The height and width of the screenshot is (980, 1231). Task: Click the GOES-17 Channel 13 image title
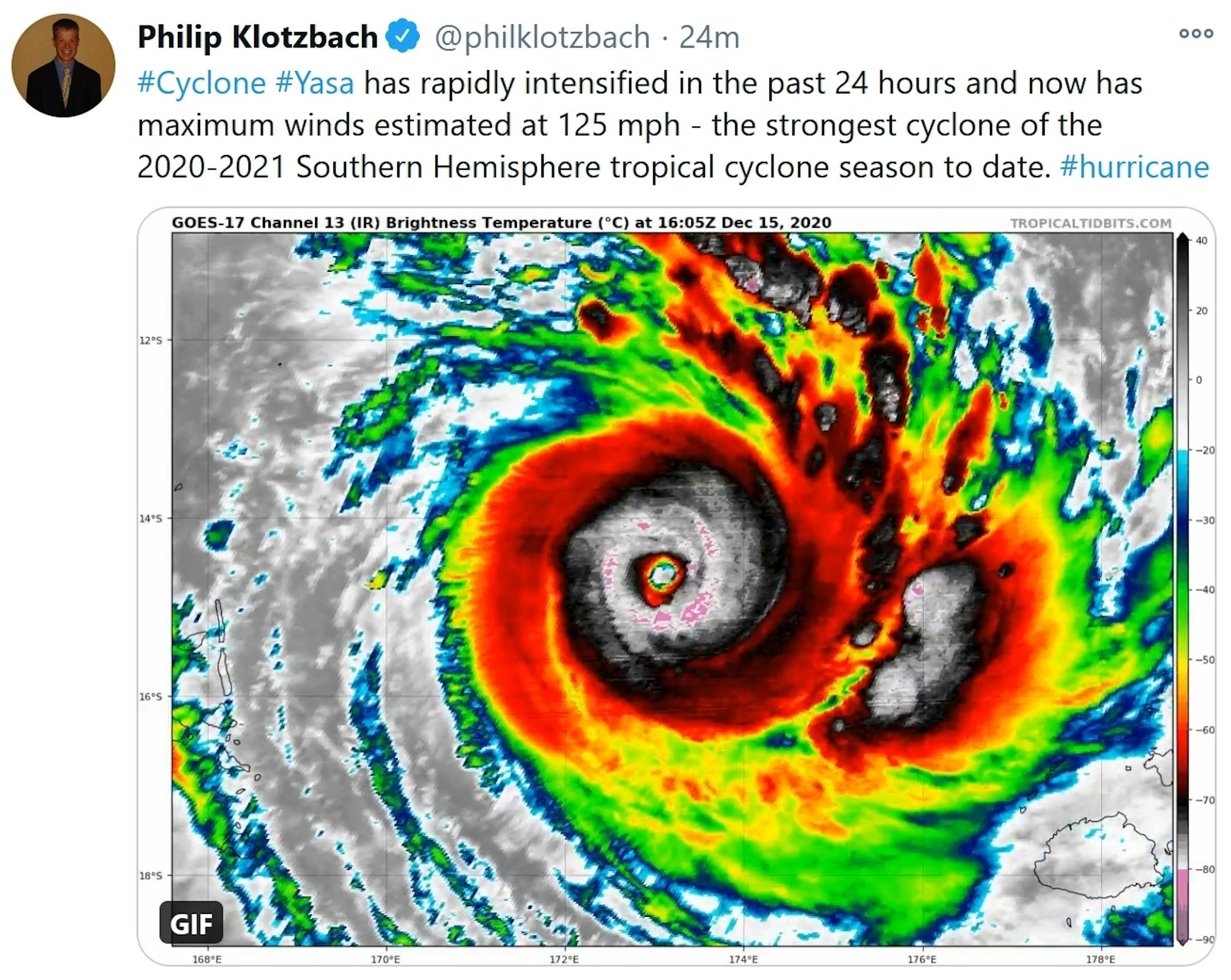pos(501,223)
